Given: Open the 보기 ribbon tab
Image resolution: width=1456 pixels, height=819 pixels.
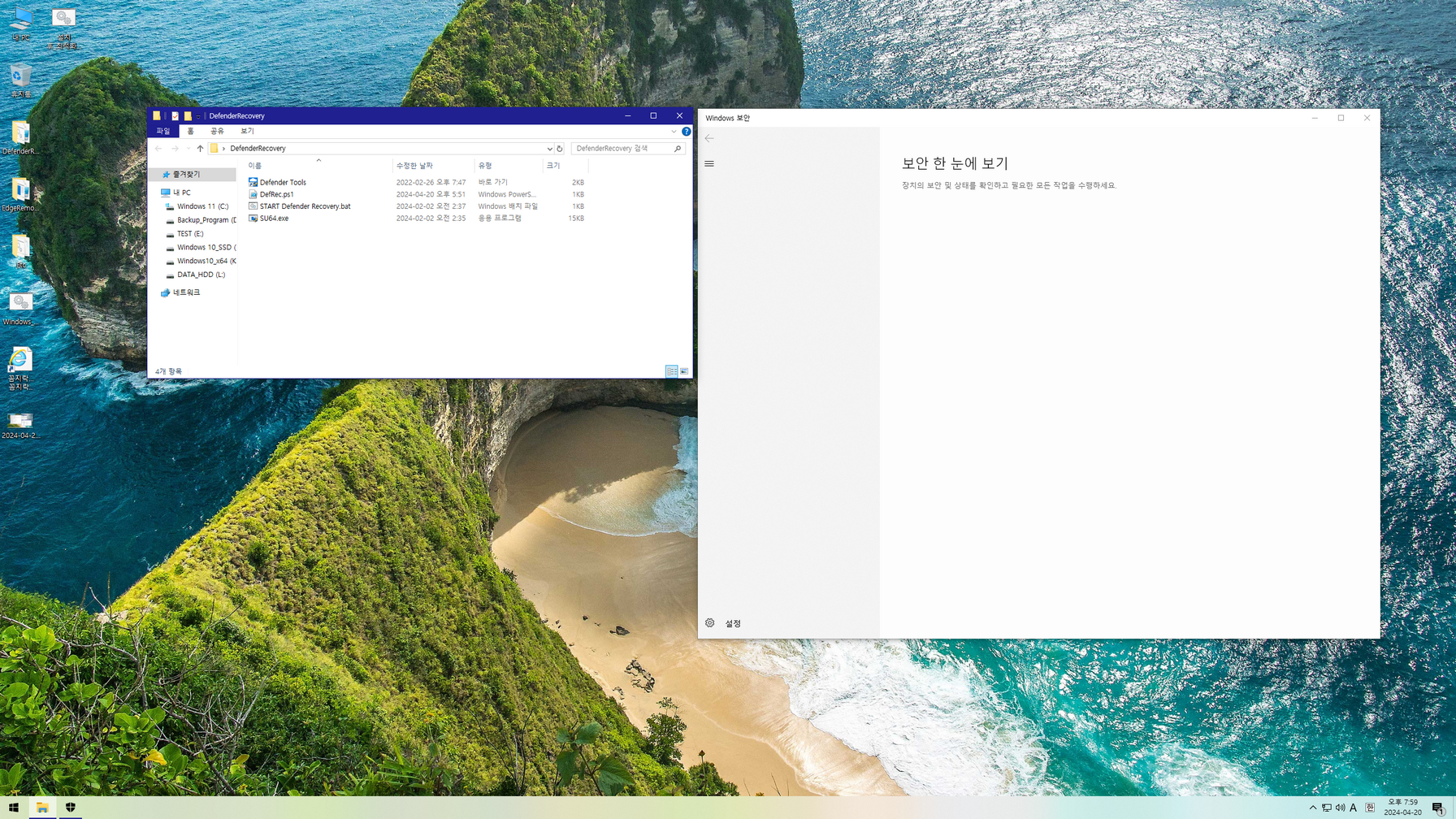Looking at the screenshot, I should tap(247, 131).
